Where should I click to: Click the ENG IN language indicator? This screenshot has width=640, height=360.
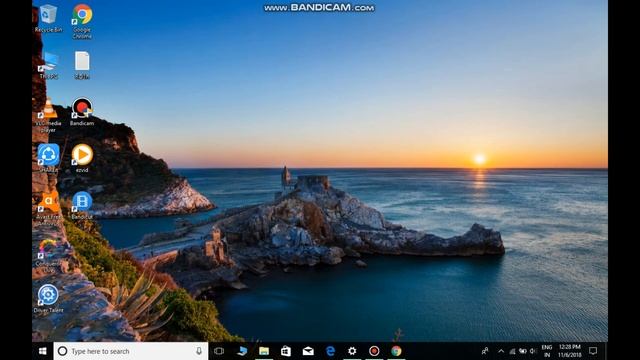click(x=547, y=351)
